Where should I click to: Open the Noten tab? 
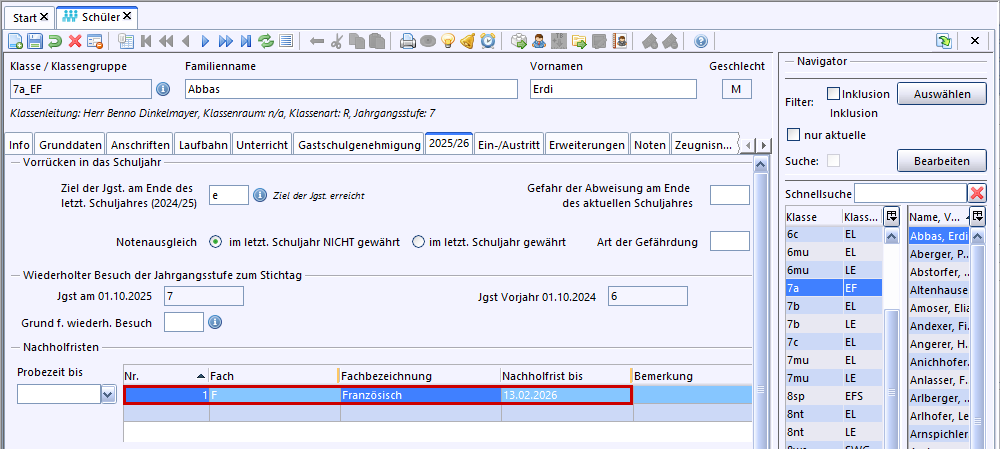pyautogui.click(x=650, y=145)
